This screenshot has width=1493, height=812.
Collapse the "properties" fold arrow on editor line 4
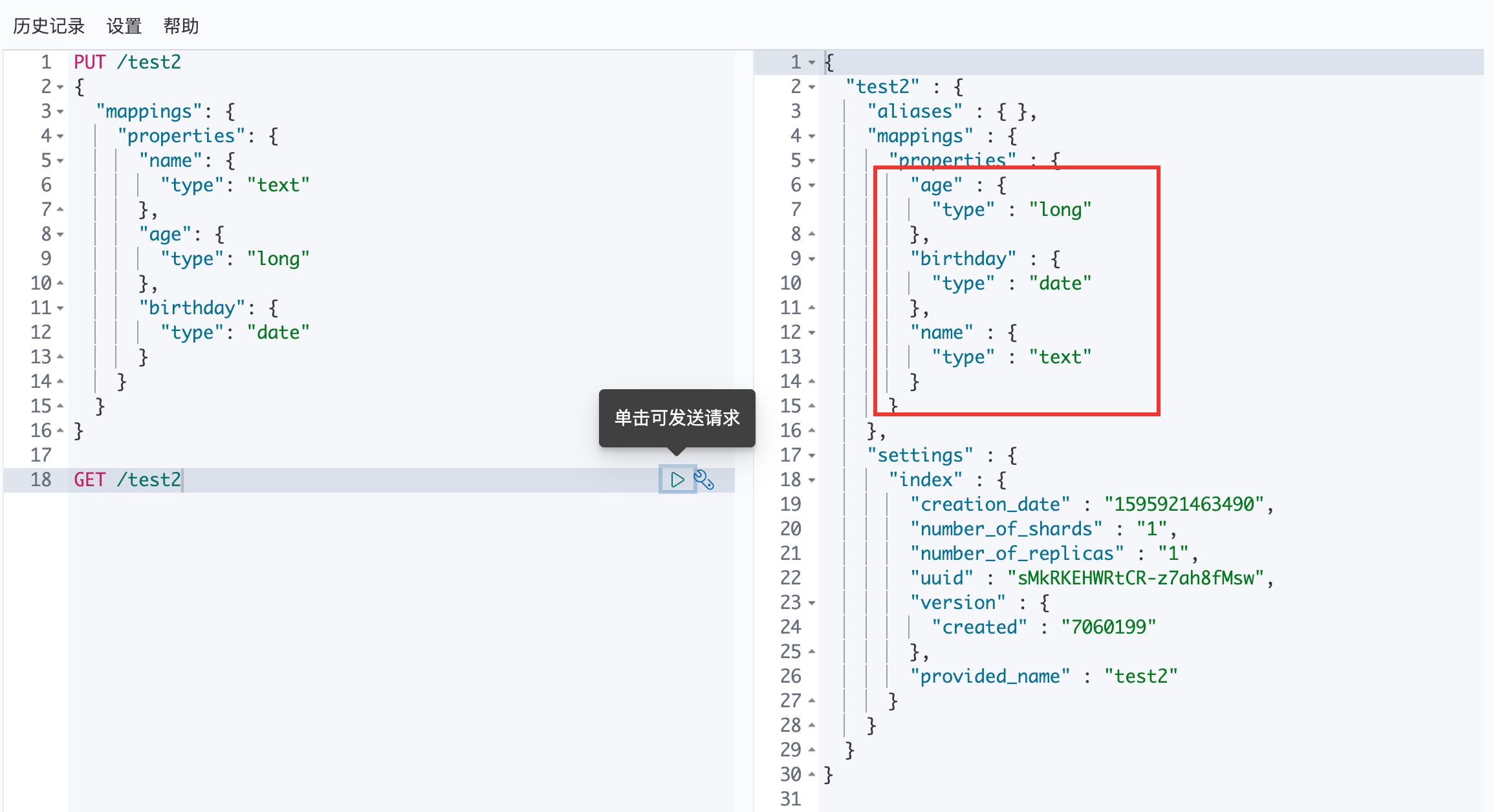[60, 136]
